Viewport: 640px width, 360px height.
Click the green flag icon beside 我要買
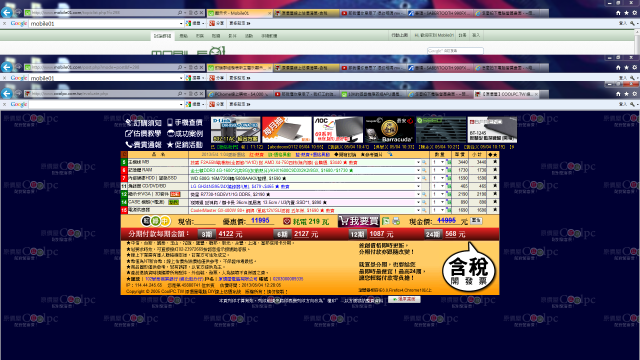pos(386,221)
